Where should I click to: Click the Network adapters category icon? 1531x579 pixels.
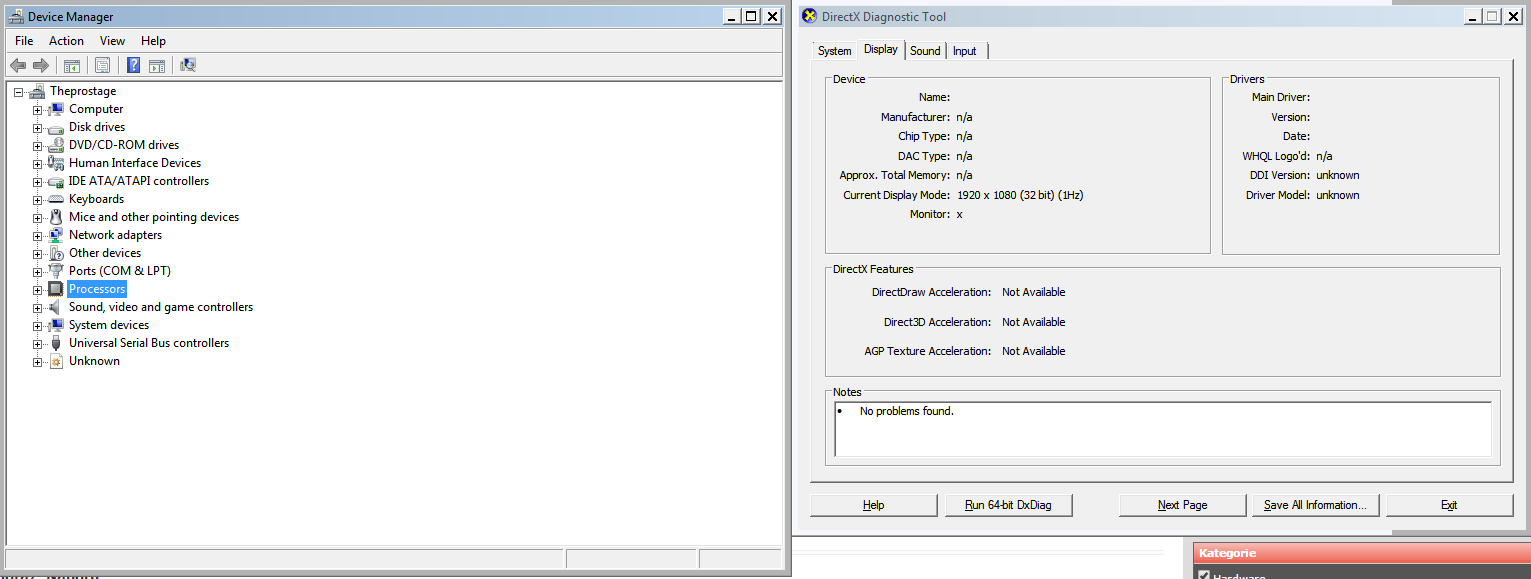click(56, 235)
